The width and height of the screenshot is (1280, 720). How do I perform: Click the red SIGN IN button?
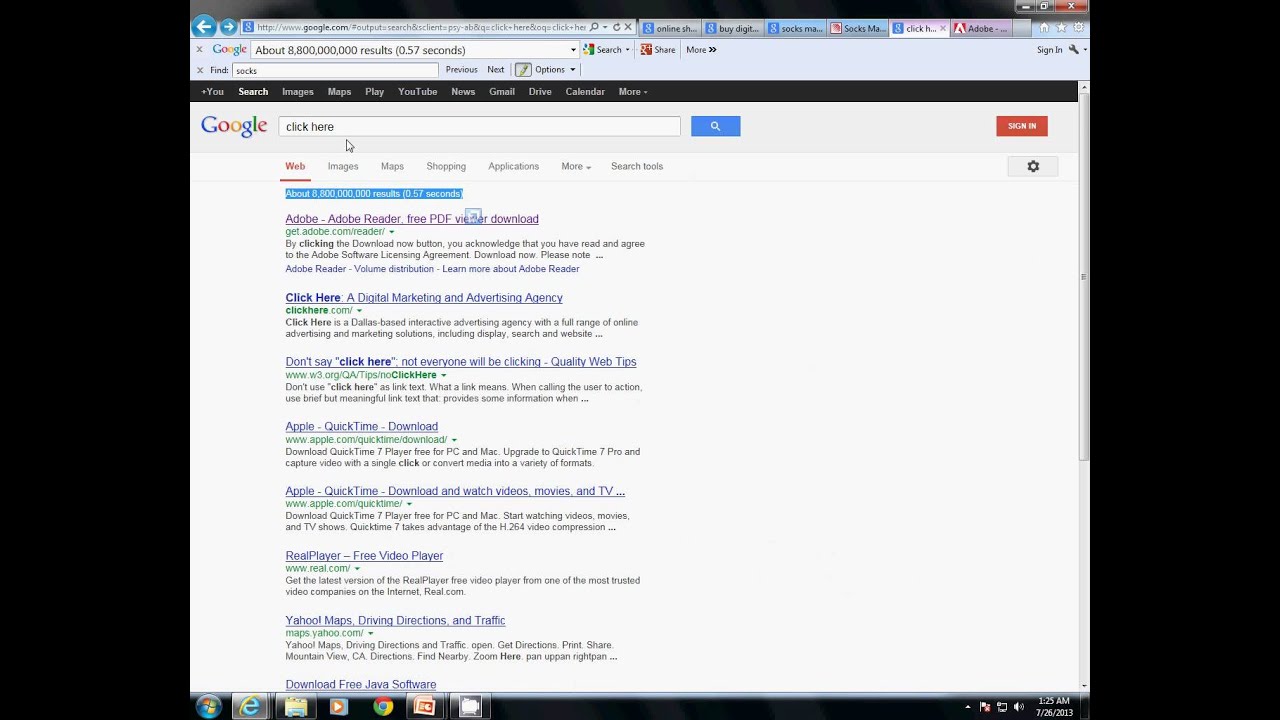(1022, 126)
